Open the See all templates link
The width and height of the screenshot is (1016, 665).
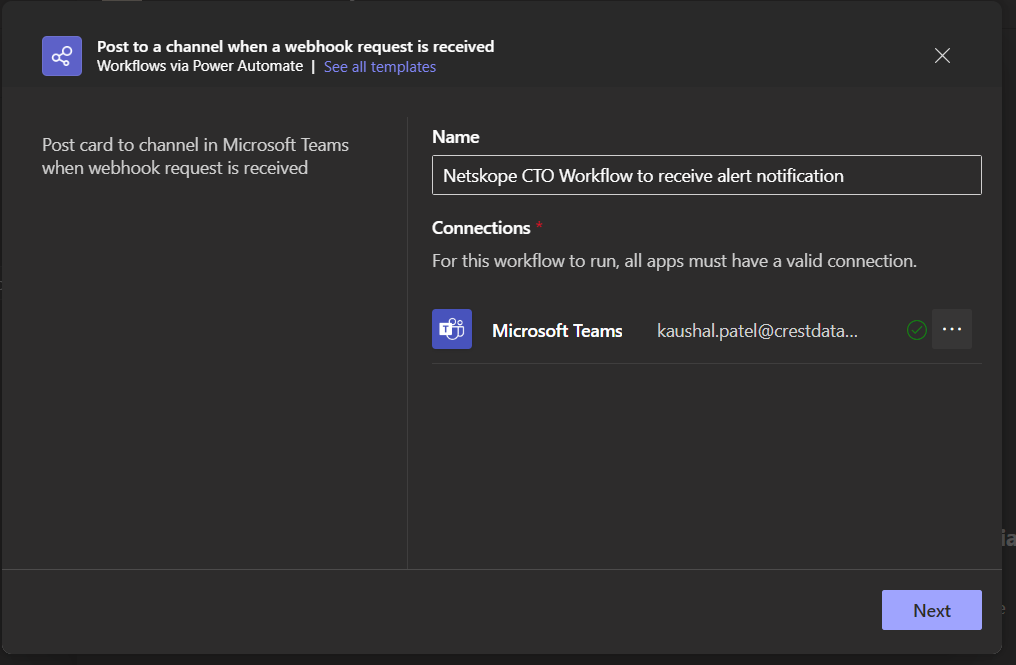380,67
